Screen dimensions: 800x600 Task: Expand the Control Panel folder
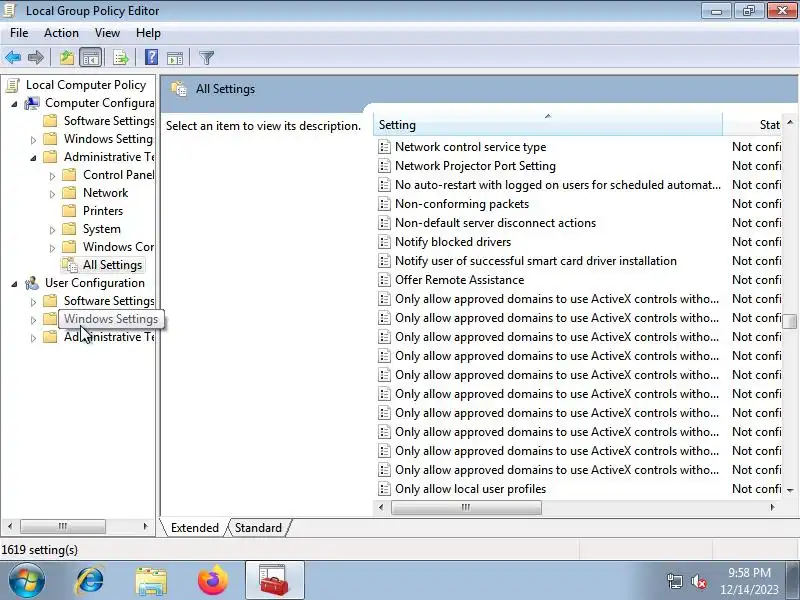point(52,176)
